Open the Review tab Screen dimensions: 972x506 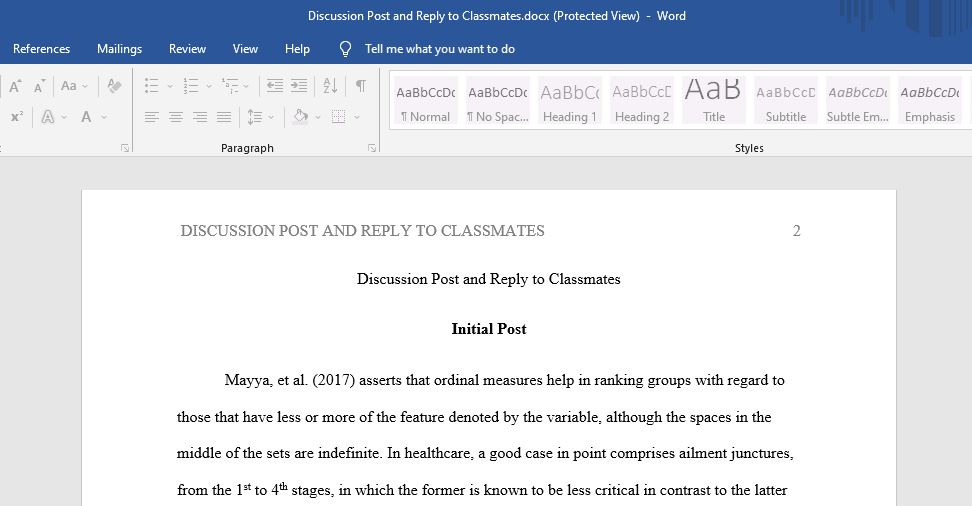click(187, 49)
